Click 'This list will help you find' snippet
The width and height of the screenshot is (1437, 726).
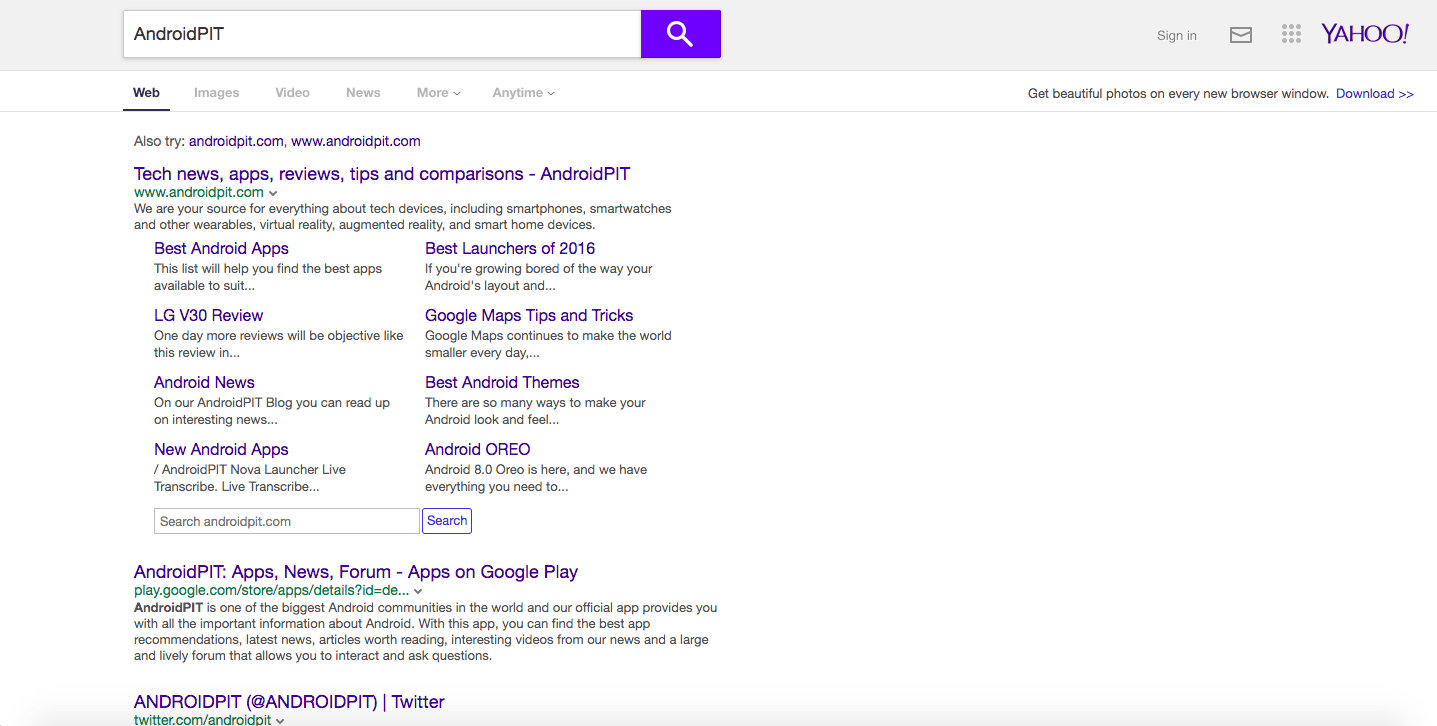pos(268,277)
